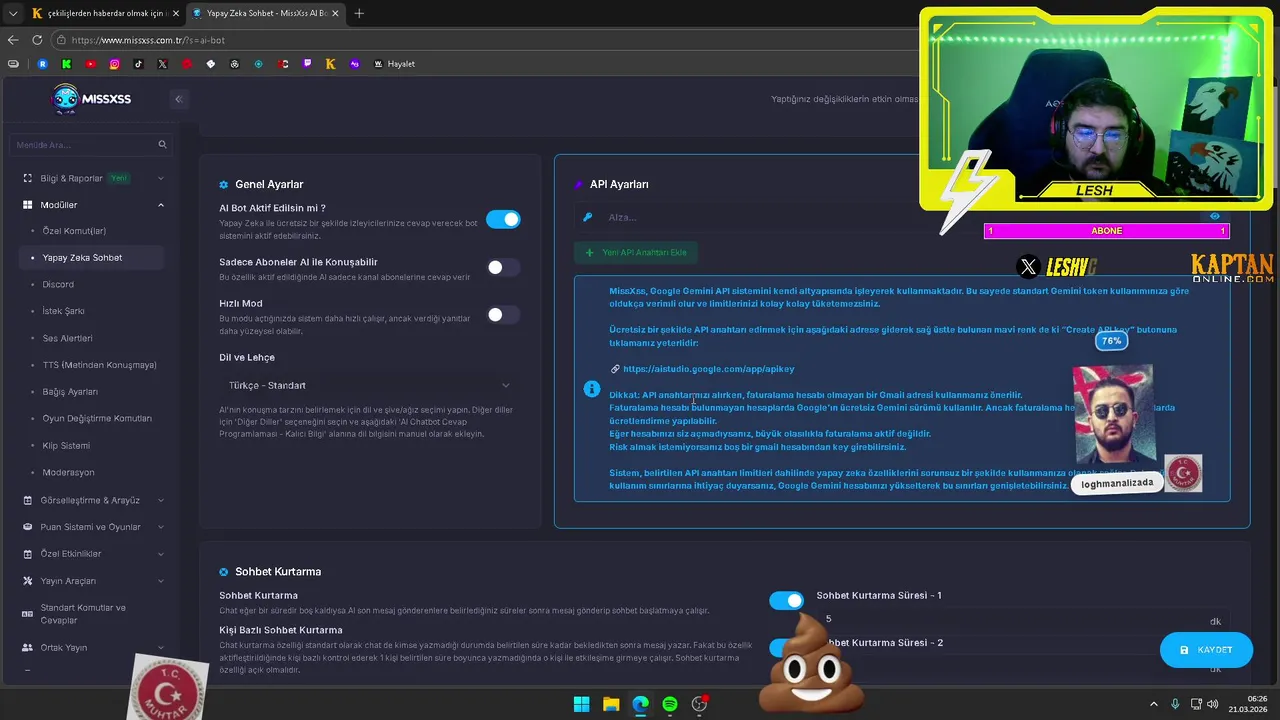
Task: Open TTS (Metinden Konuşmaya) module
Action: click(99, 365)
